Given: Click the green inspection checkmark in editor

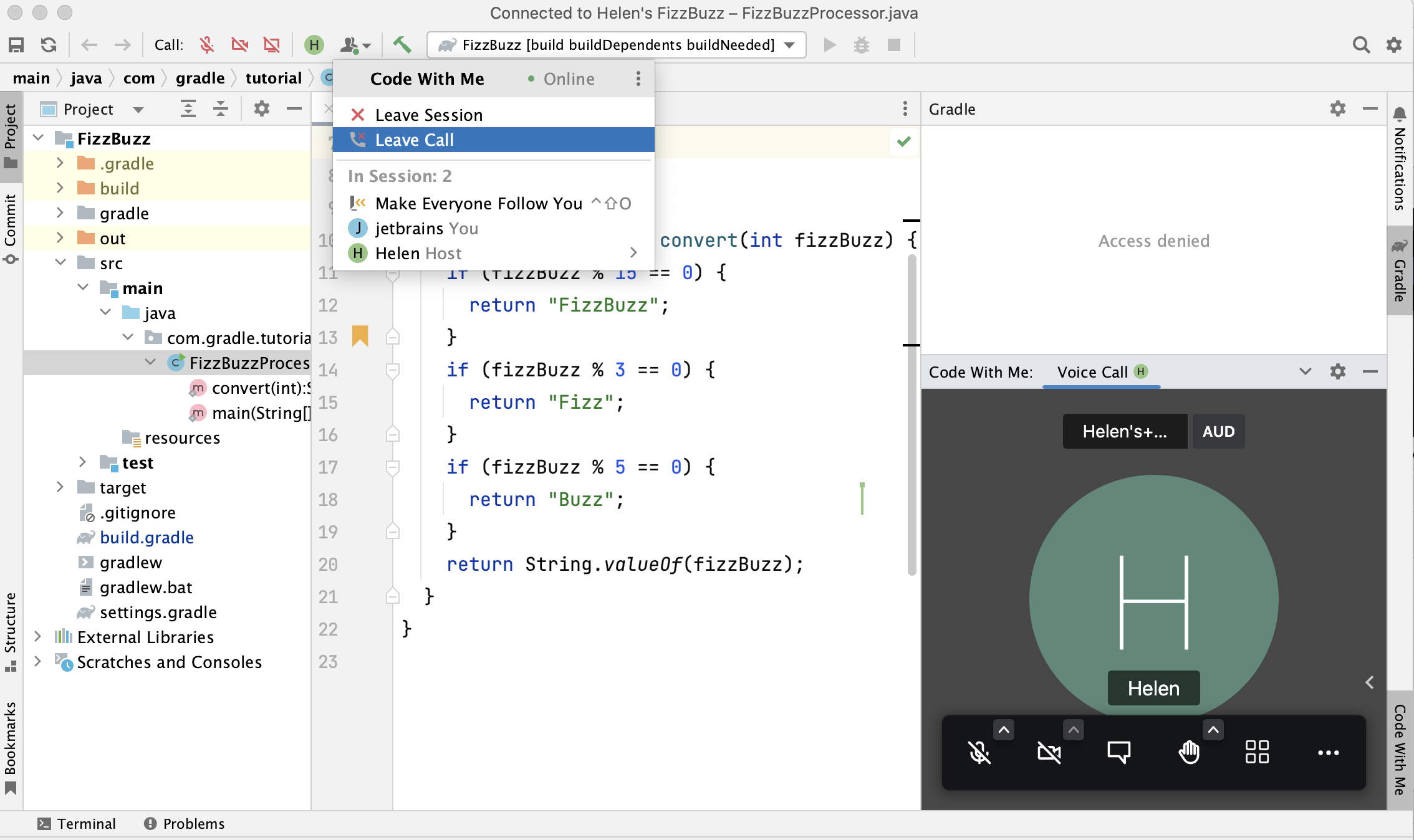Looking at the screenshot, I should pos(904,141).
